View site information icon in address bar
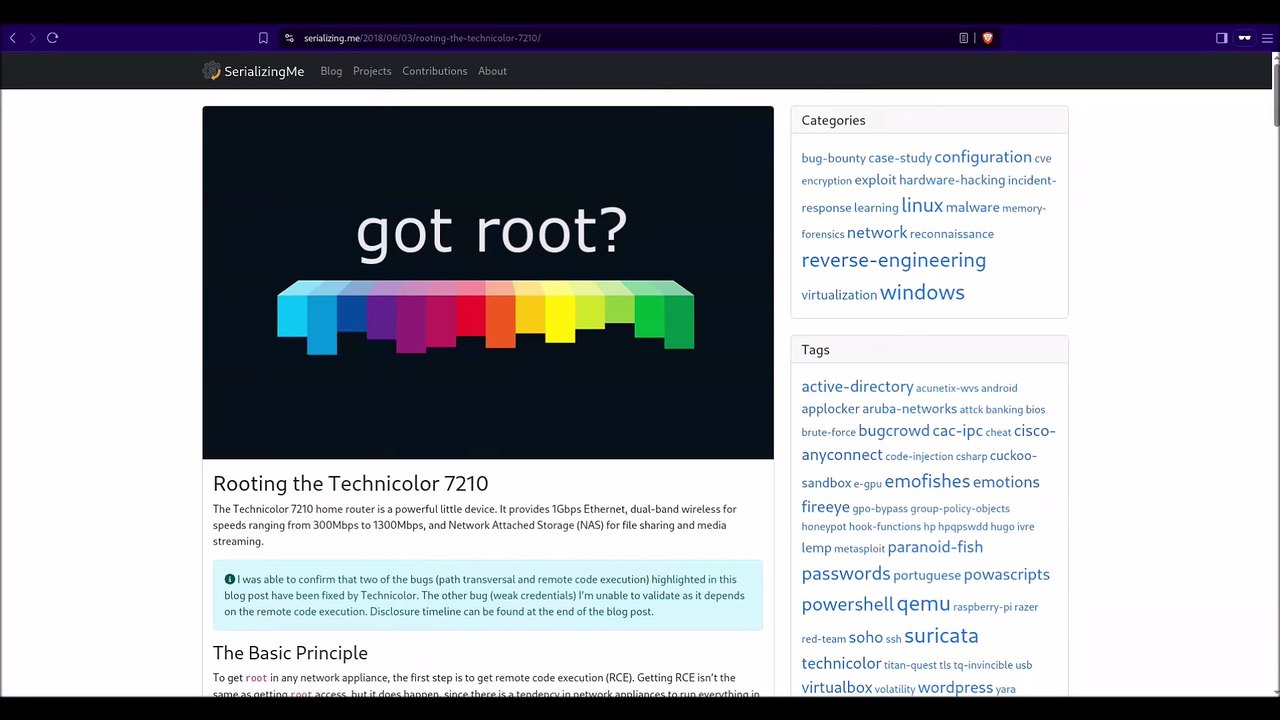Screen dimensions: 1280x720 [x=289, y=38]
